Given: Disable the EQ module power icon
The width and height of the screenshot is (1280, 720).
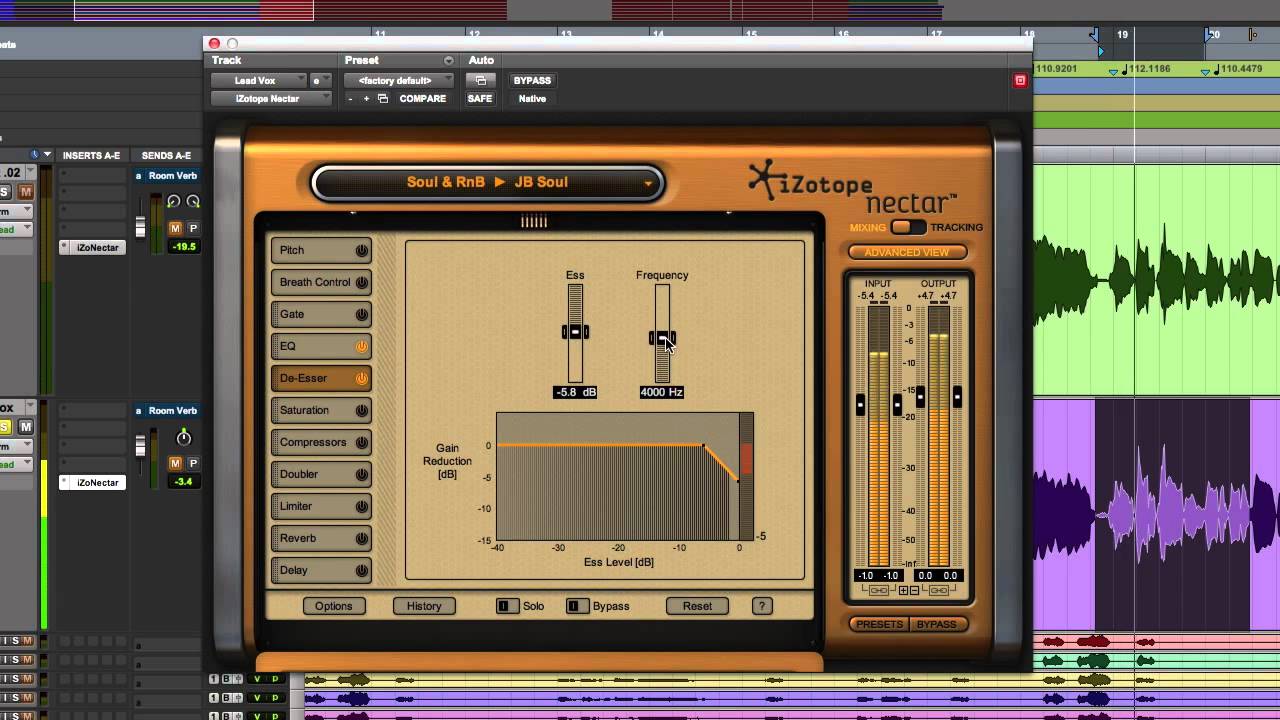Looking at the screenshot, I should tap(362, 346).
